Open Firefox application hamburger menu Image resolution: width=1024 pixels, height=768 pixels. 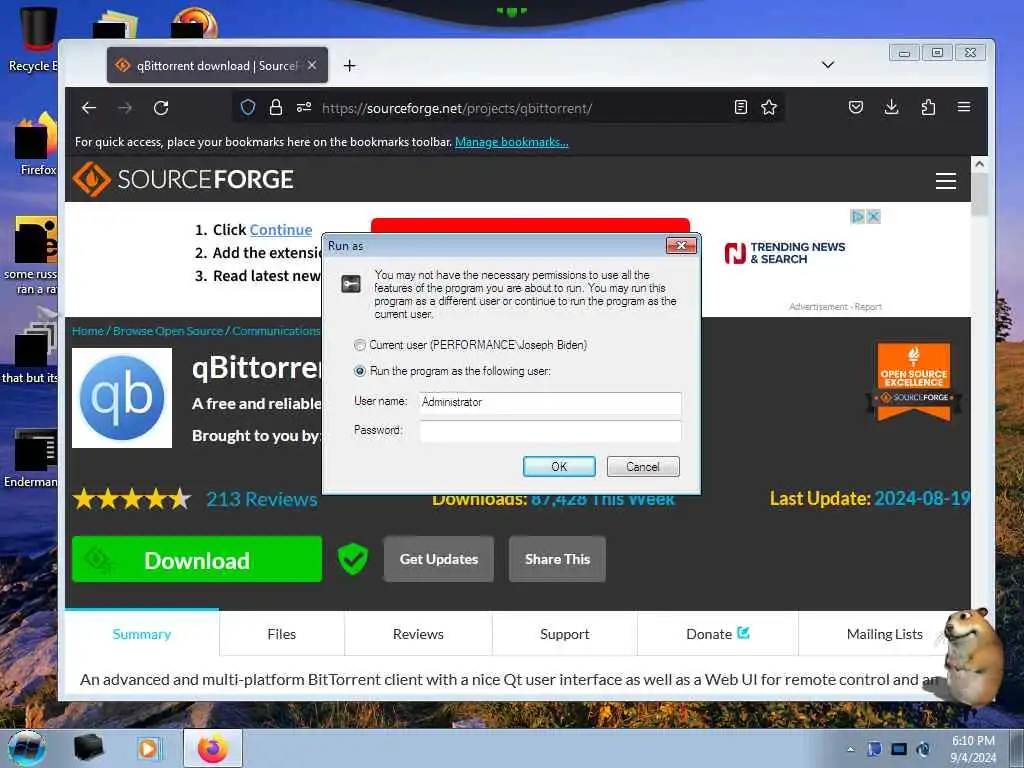(964, 107)
